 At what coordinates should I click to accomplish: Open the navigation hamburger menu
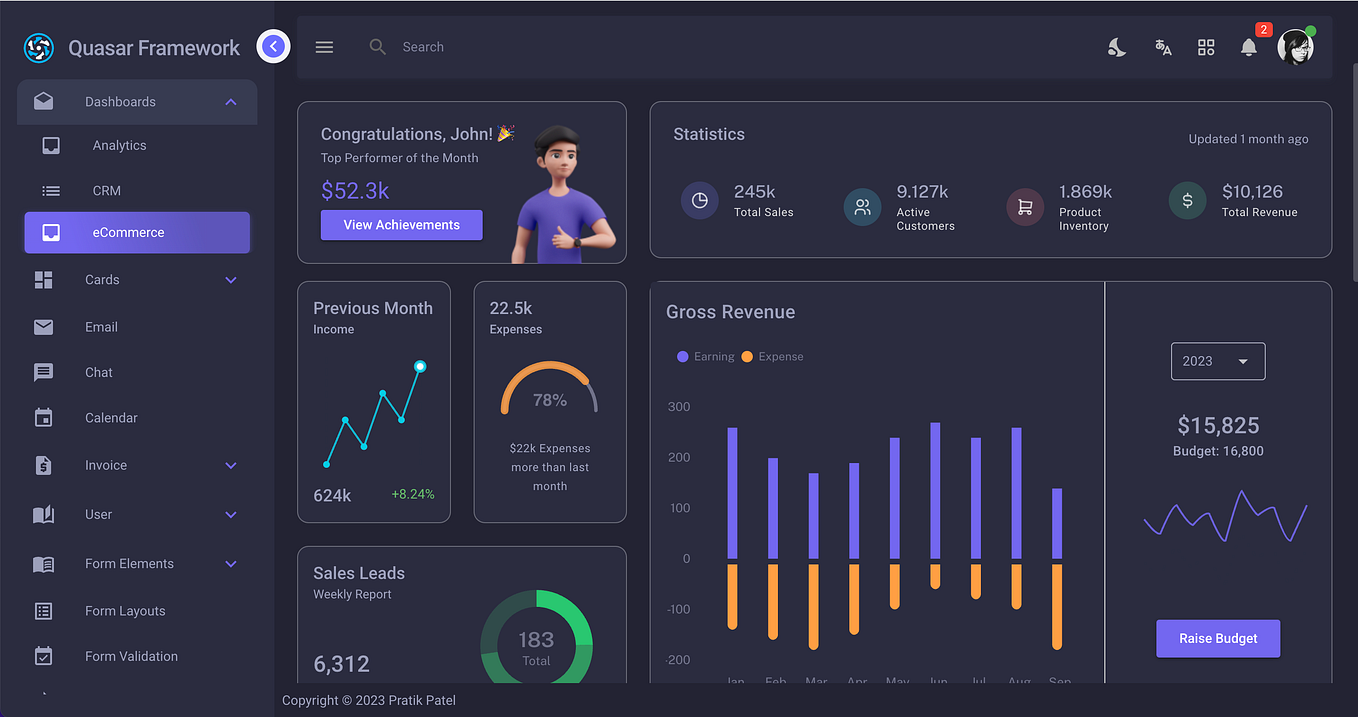point(324,46)
